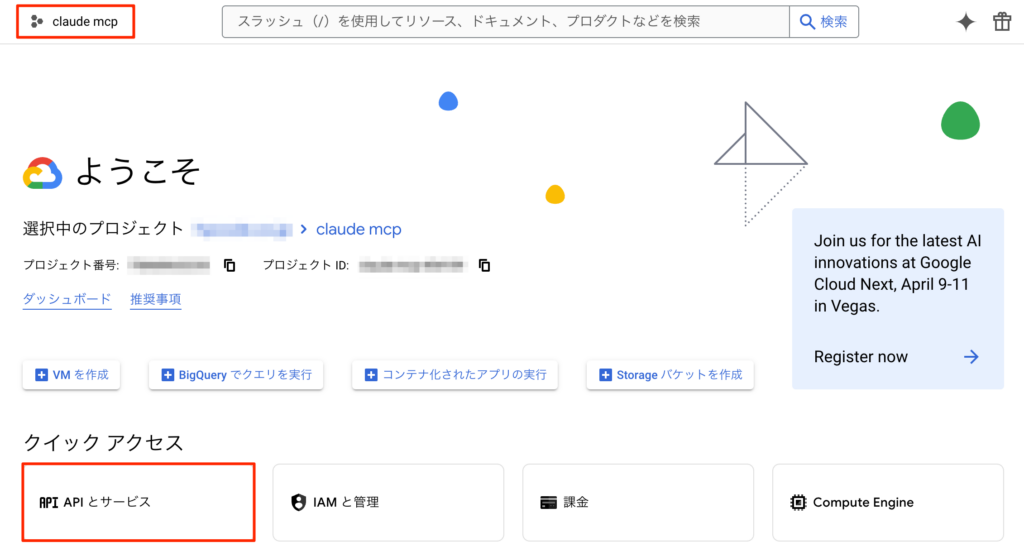Open the 課金 billing quick access card
The image size is (1024, 556).
[x=638, y=502]
